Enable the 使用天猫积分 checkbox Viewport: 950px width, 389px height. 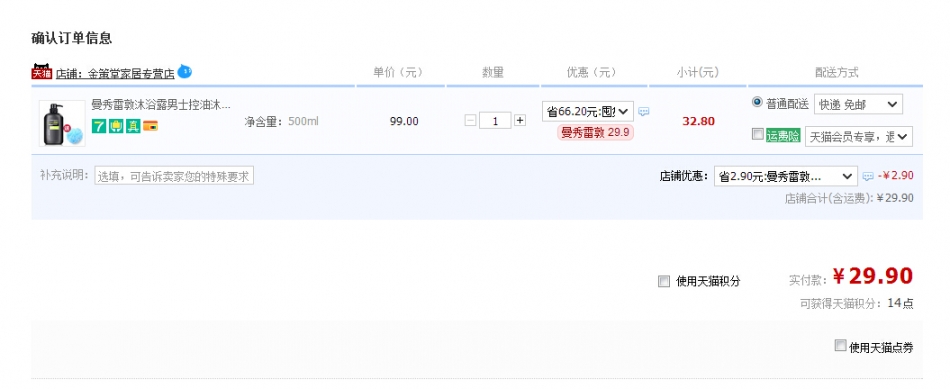[664, 281]
